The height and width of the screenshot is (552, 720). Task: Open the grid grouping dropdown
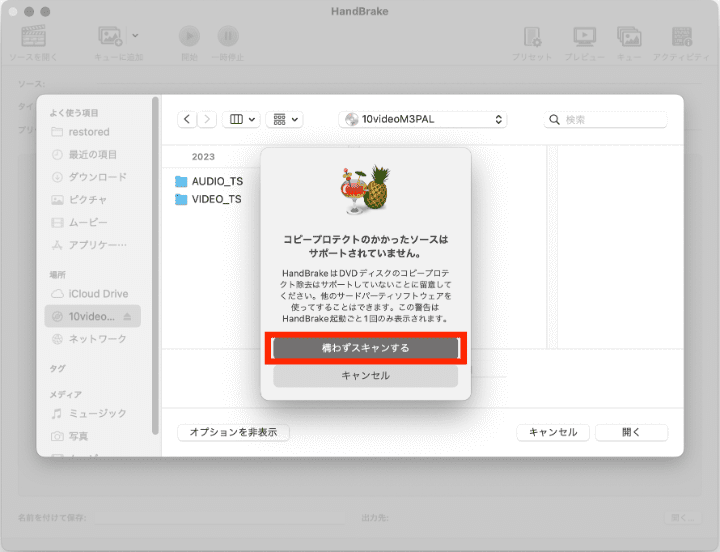[x=285, y=119]
